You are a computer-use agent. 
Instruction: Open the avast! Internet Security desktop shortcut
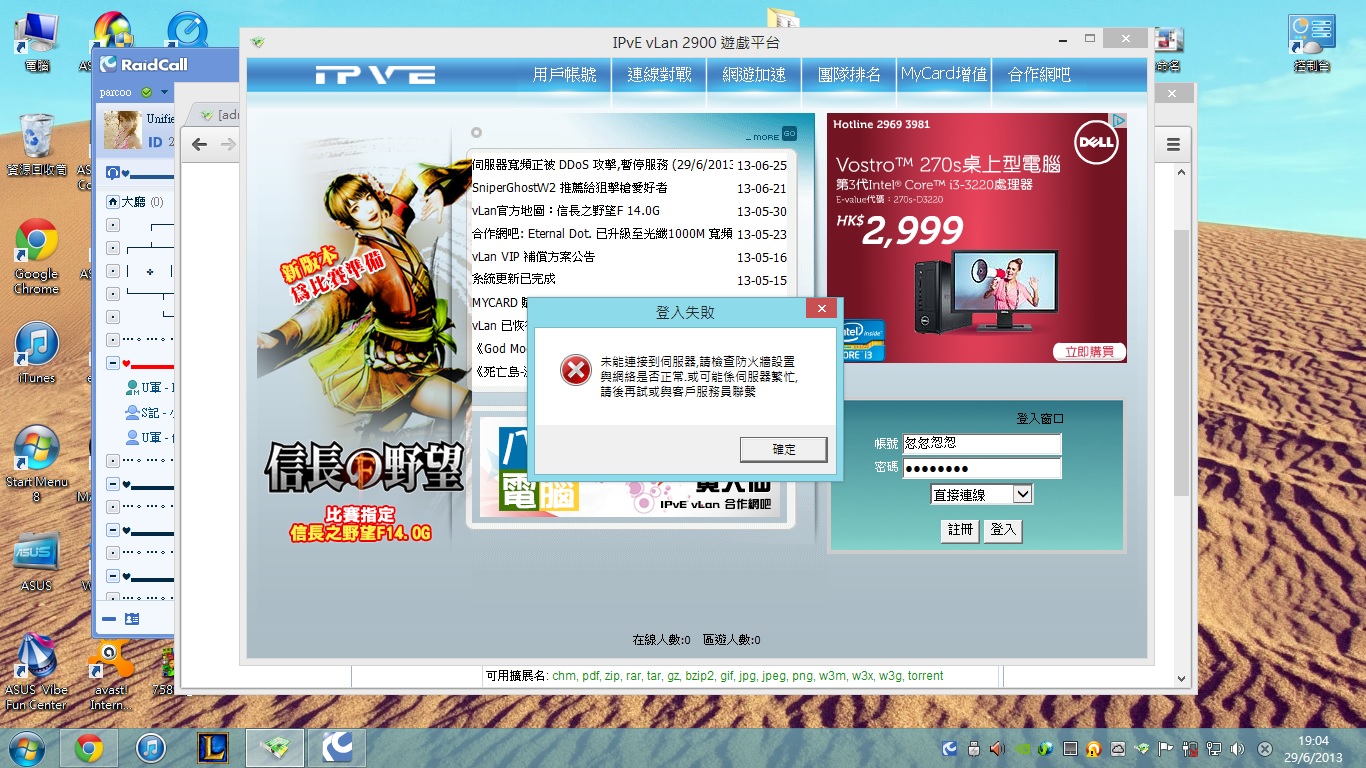tap(109, 674)
